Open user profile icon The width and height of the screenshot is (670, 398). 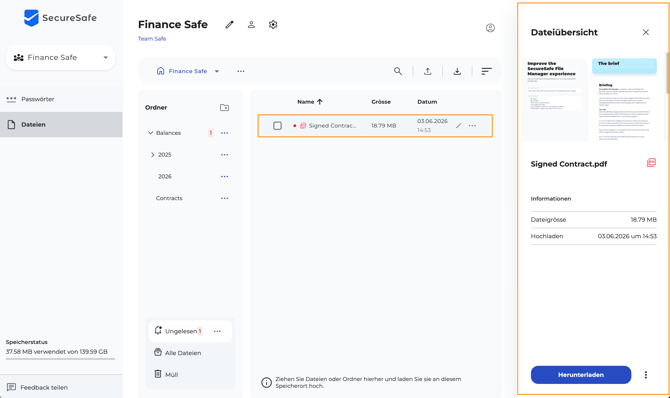pyautogui.click(x=490, y=28)
